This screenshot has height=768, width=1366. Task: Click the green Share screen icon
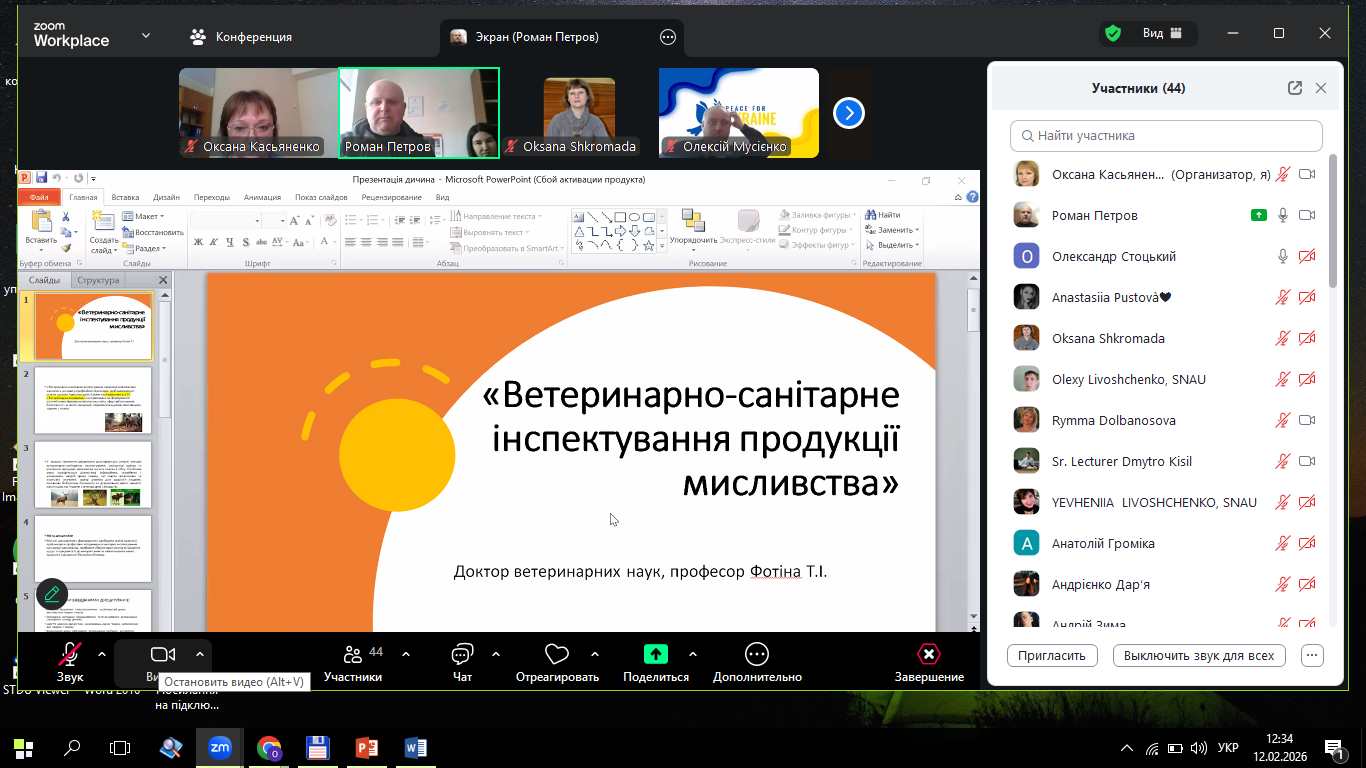(655, 654)
